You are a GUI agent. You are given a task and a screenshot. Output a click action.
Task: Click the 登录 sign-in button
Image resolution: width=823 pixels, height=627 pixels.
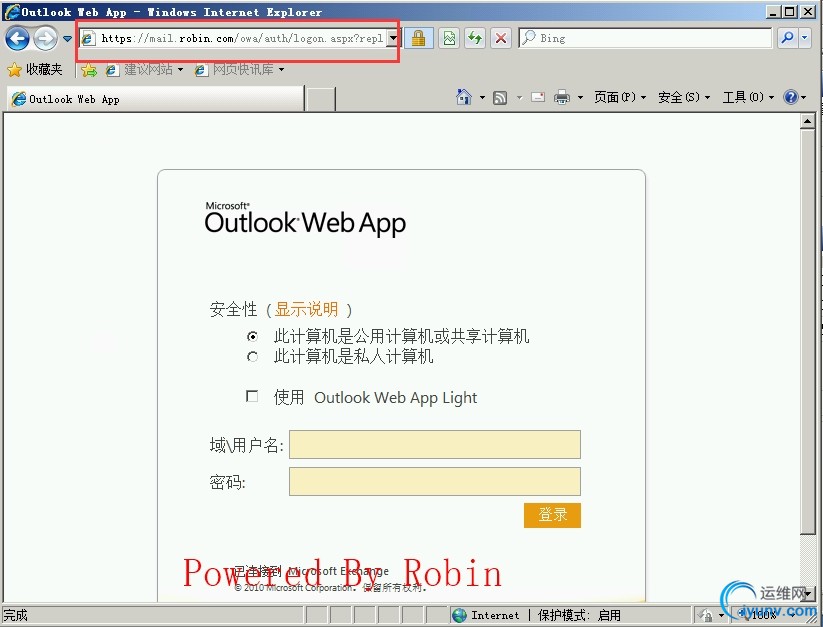tap(552, 515)
